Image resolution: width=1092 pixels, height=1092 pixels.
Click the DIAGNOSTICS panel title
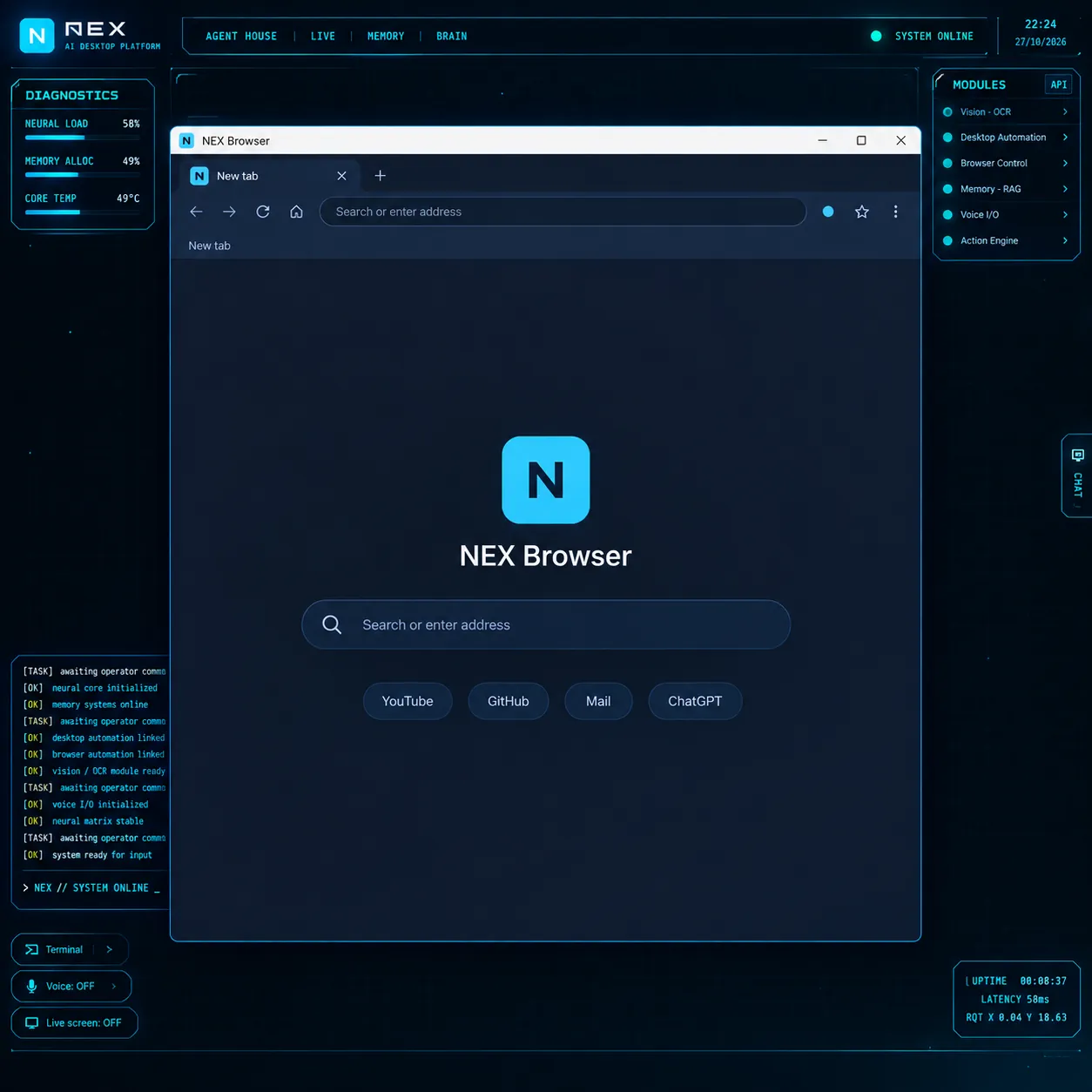coord(71,95)
